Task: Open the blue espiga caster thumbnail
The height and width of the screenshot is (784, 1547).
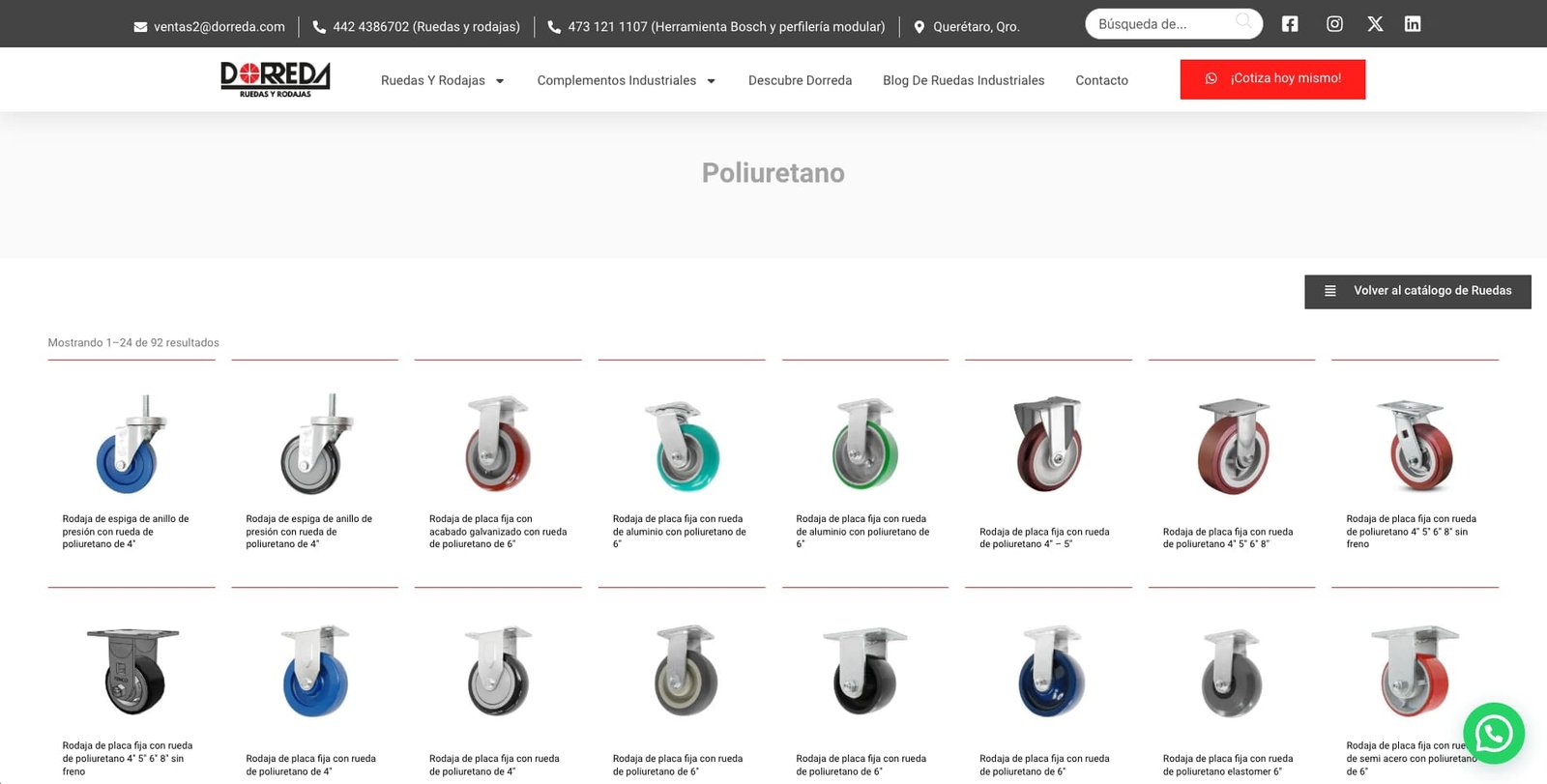Action: (131, 444)
